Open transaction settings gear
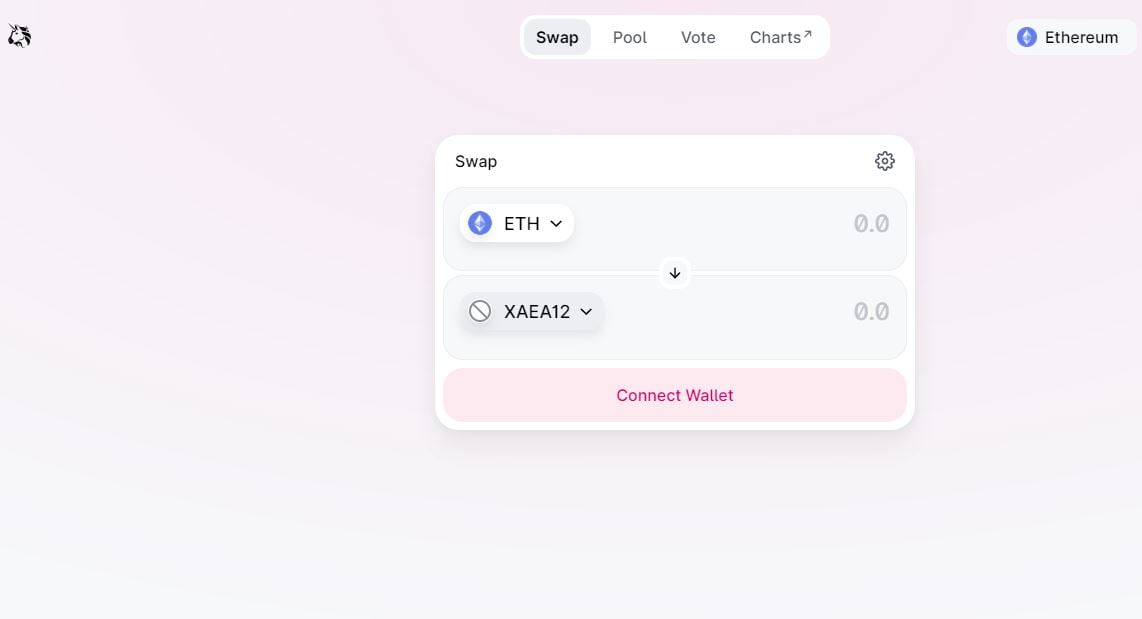Viewport: 1142px width, 619px height. pyautogui.click(x=884, y=161)
